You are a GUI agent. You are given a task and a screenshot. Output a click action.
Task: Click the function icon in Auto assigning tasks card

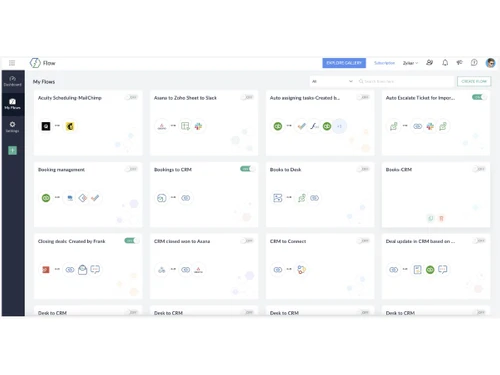(314, 126)
